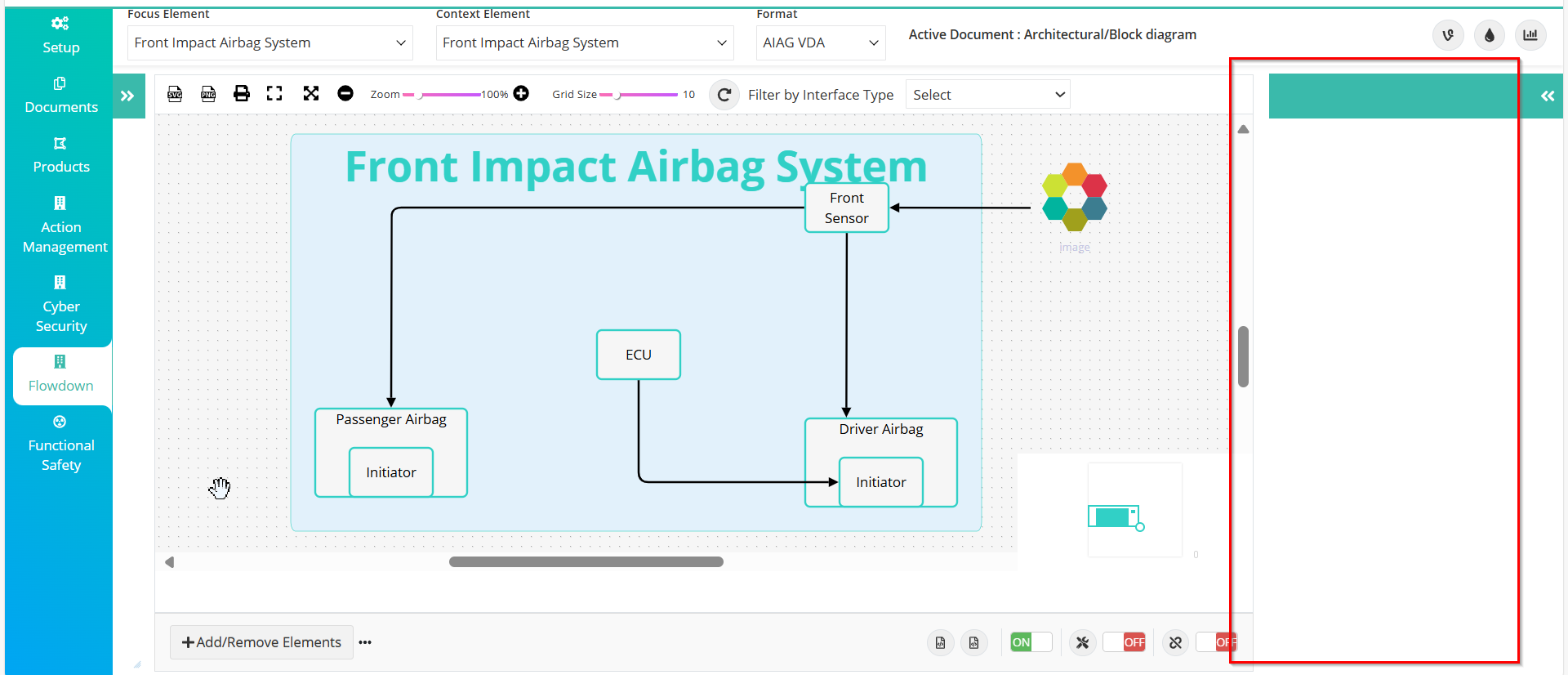Turn off the green ON switch
Screen dimensions: 1568x675
pyautogui.click(x=1031, y=642)
